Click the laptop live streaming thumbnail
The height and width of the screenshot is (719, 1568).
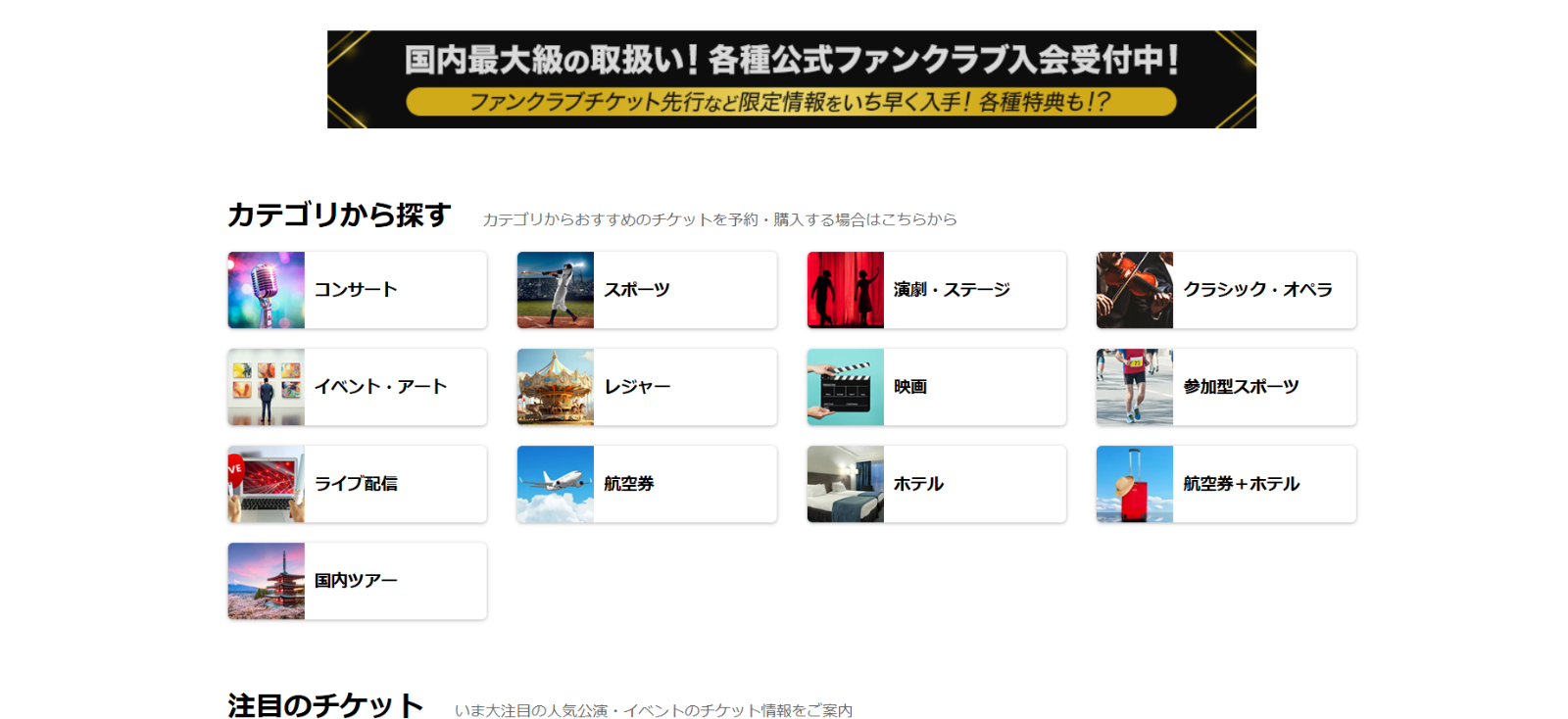(x=266, y=484)
